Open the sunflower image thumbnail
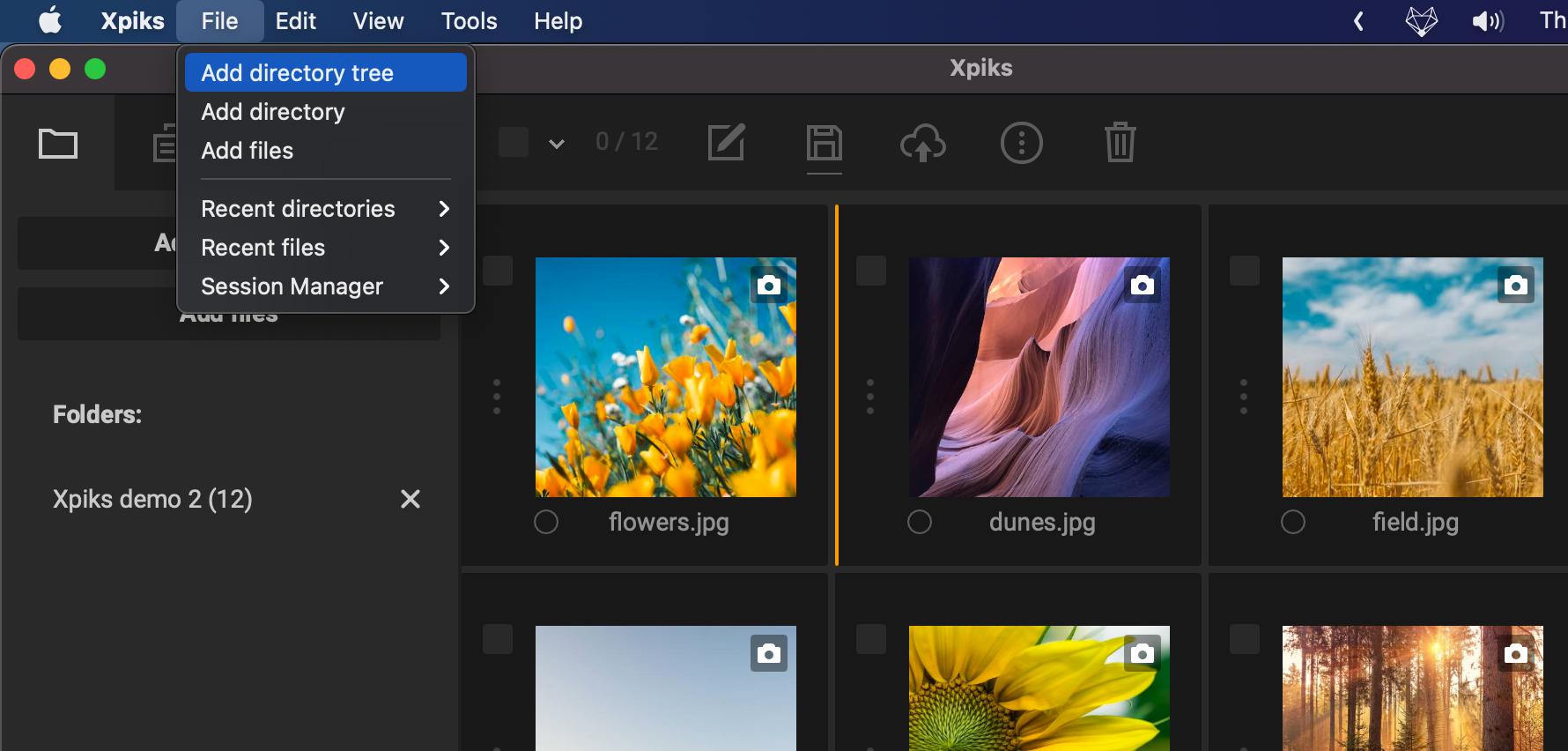The image size is (1568, 751). [1039, 688]
